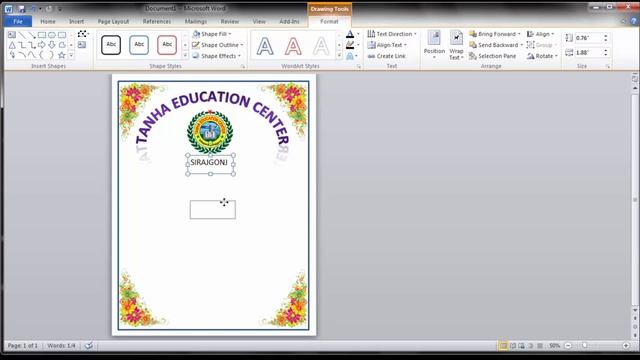Switch to the Page Layout tab

point(113,21)
